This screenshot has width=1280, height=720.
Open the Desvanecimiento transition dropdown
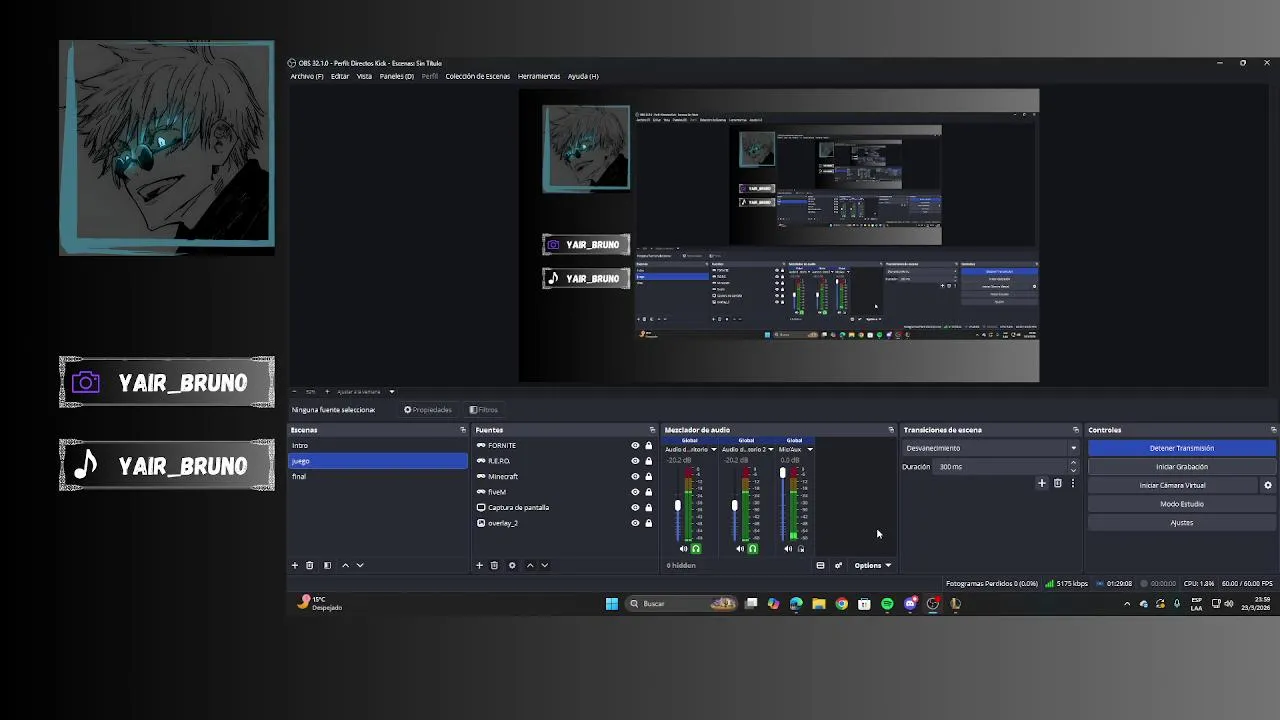[990, 448]
